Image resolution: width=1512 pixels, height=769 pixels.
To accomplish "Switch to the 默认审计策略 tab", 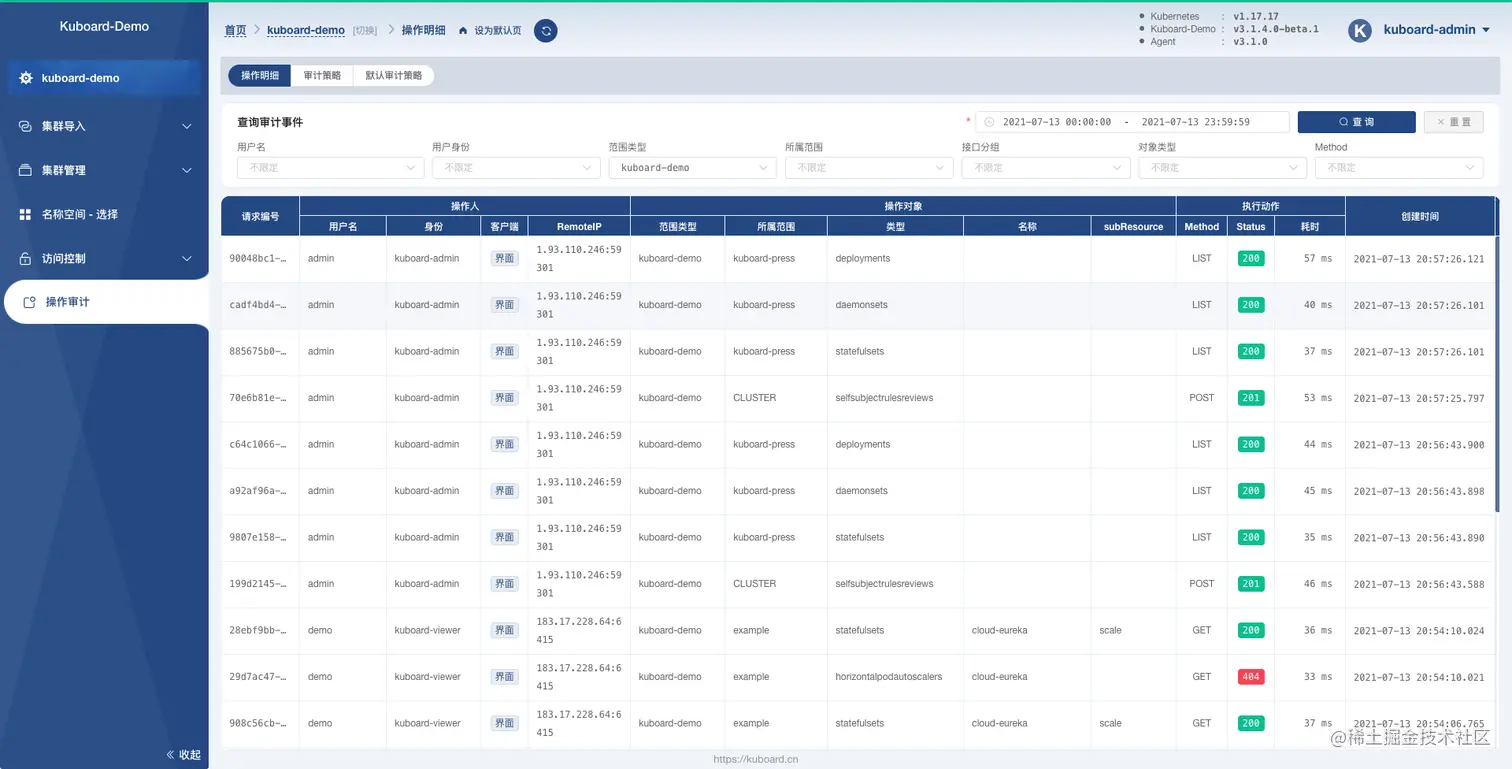I will tap(394, 76).
